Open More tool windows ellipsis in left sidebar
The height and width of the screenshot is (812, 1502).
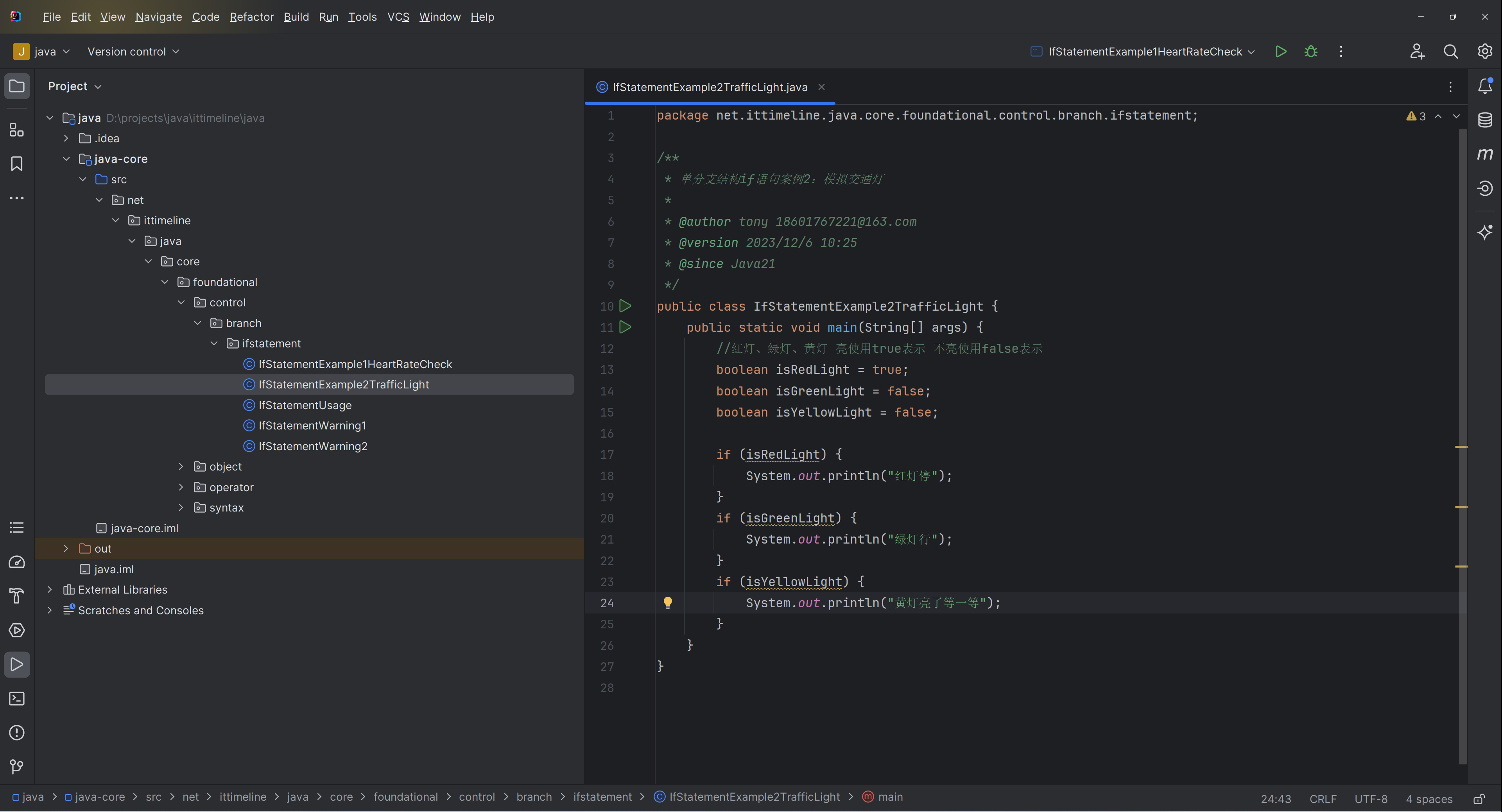tap(17, 198)
